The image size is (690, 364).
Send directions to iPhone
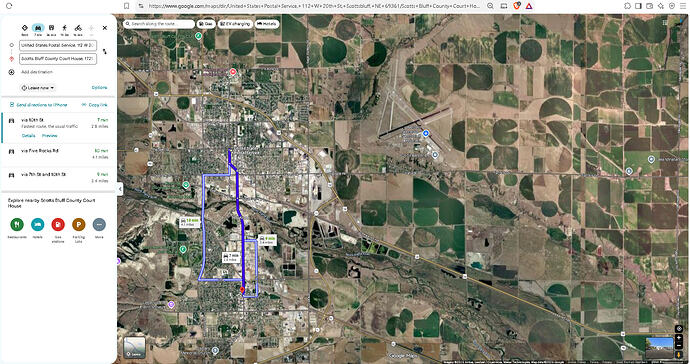[x=39, y=105]
